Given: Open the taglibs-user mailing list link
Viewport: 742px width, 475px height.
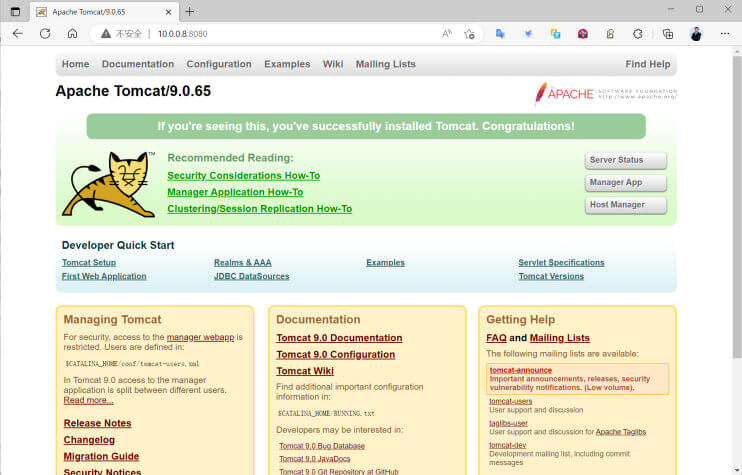Looking at the screenshot, I should coord(508,423).
